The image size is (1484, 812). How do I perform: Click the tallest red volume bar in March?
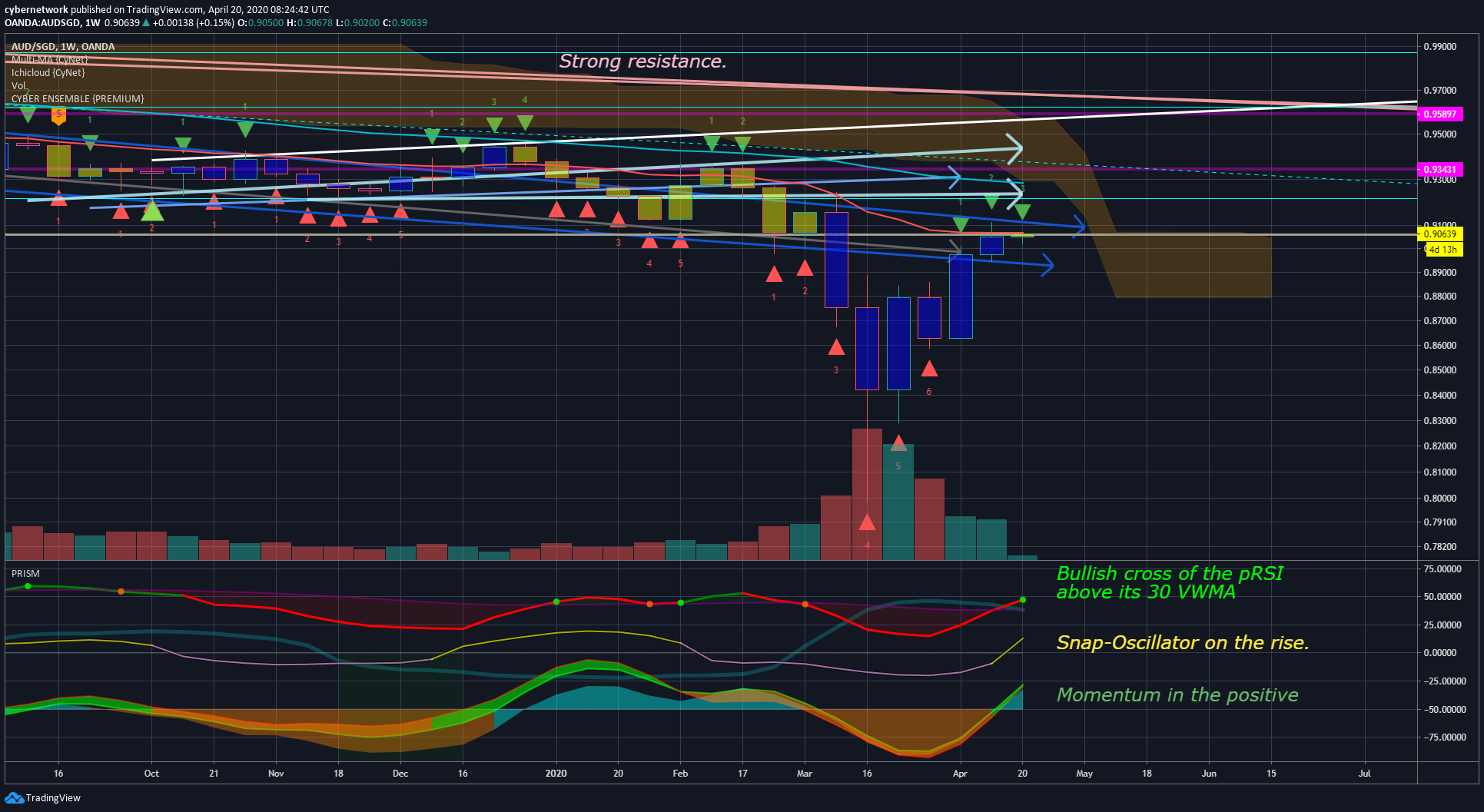click(867, 494)
